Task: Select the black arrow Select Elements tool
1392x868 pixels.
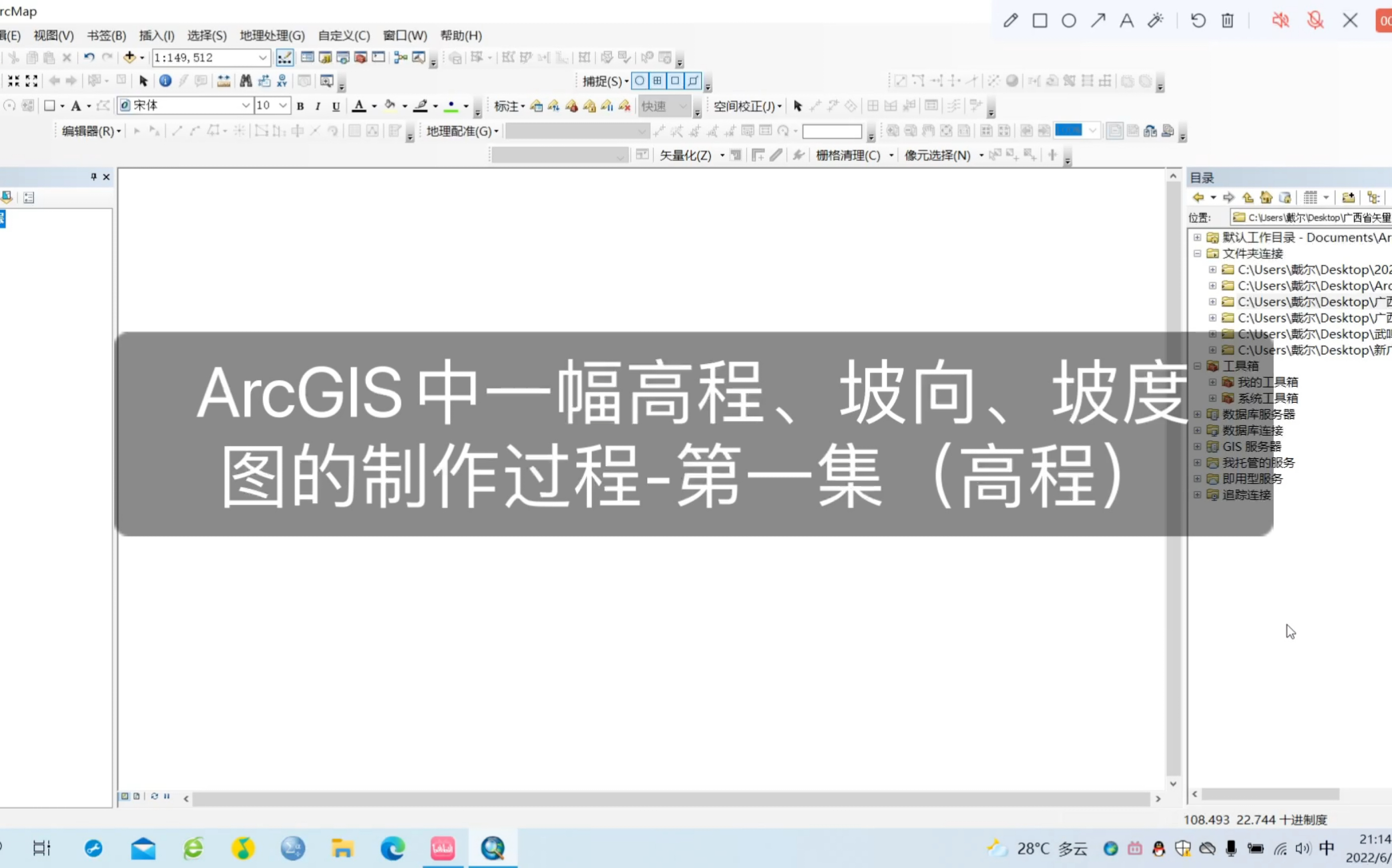Action: coord(144,81)
